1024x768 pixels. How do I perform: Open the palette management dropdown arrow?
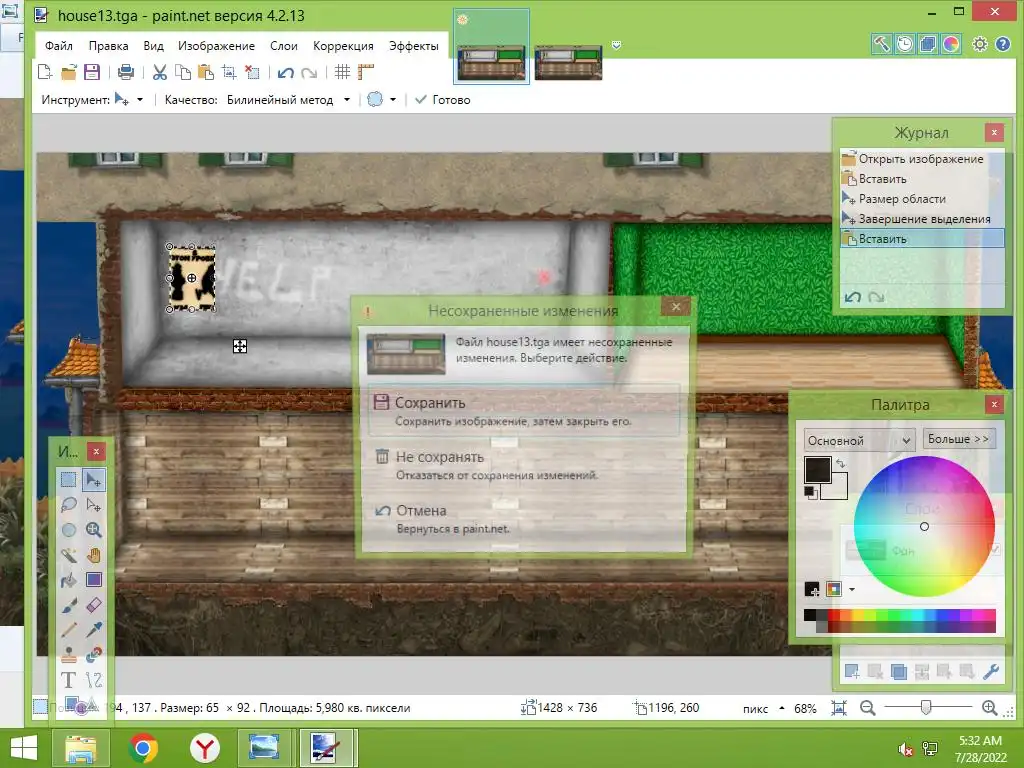(x=852, y=590)
